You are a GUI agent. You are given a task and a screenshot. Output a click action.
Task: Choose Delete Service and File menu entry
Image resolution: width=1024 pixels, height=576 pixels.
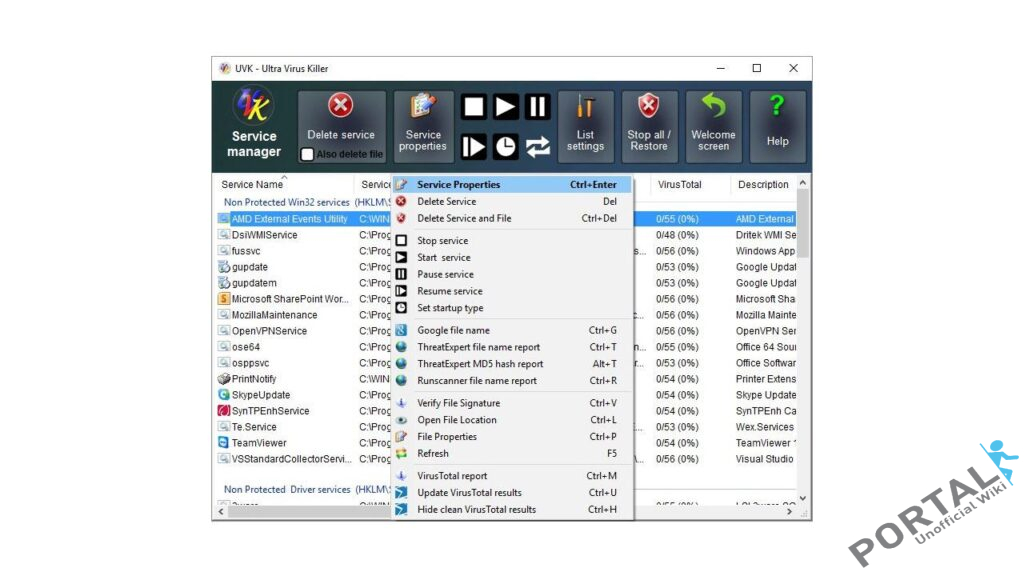click(x=513, y=218)
